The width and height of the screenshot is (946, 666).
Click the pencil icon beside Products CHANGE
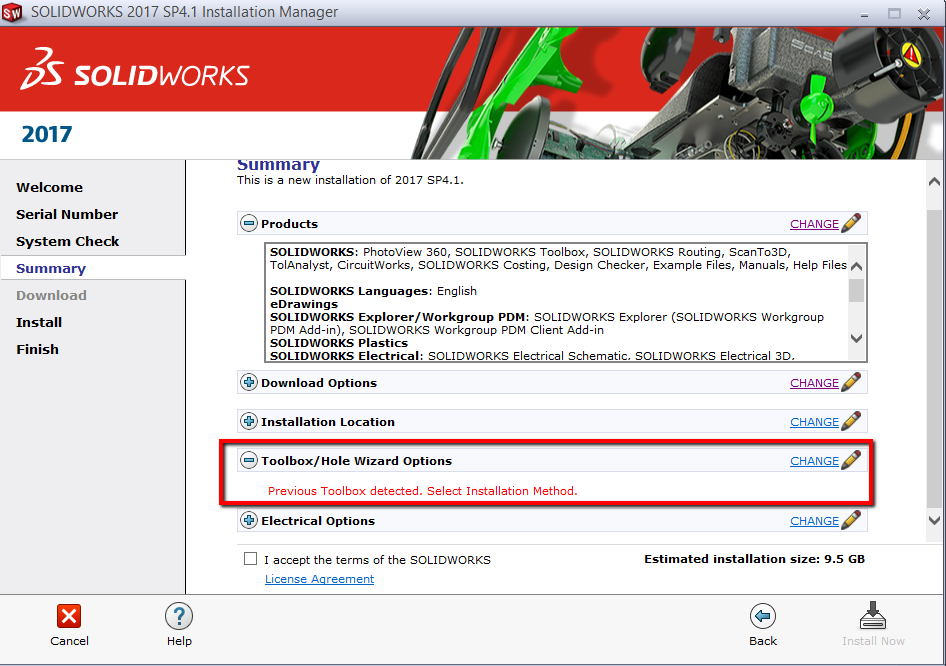[851, 223]
